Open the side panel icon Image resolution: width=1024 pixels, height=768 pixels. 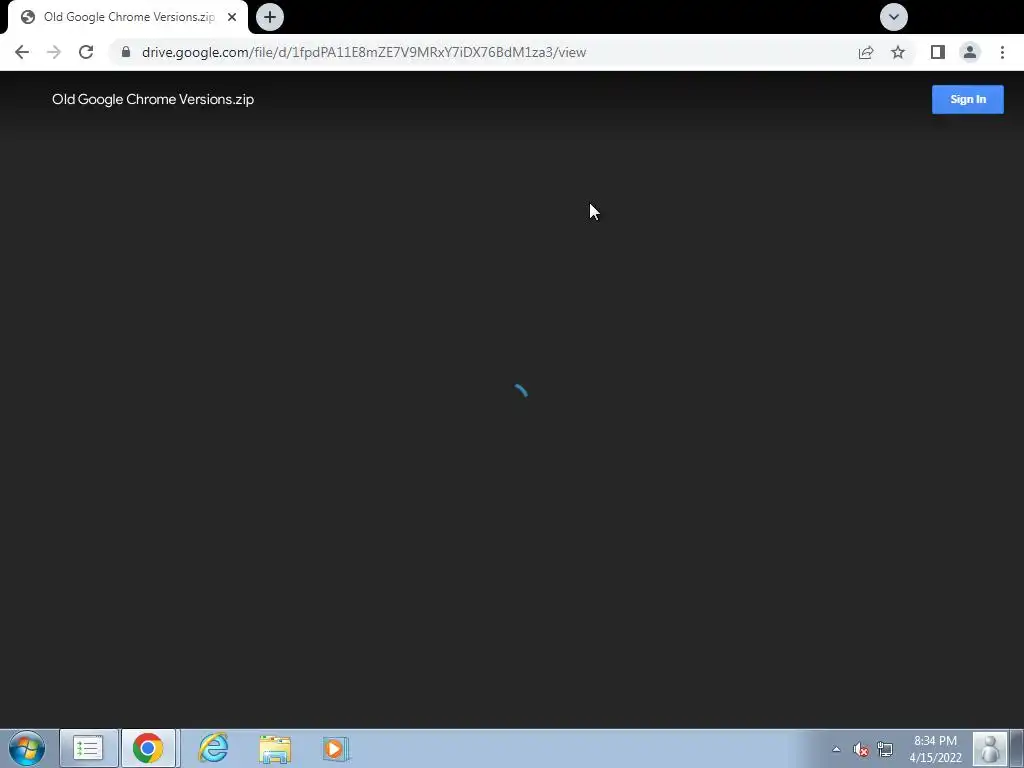coord(938,52)
